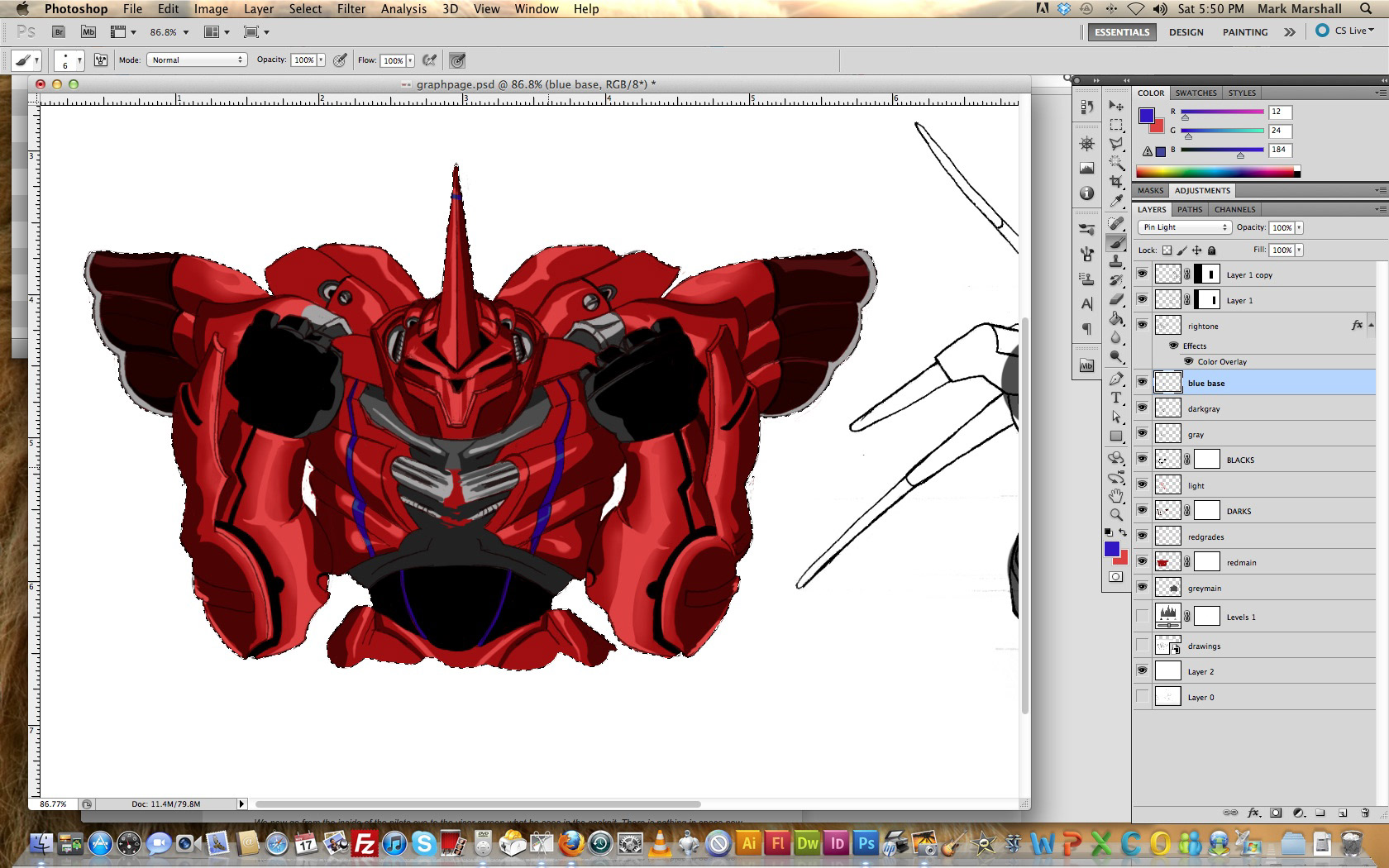Switch to the Masks tab

pos(1150,190)
